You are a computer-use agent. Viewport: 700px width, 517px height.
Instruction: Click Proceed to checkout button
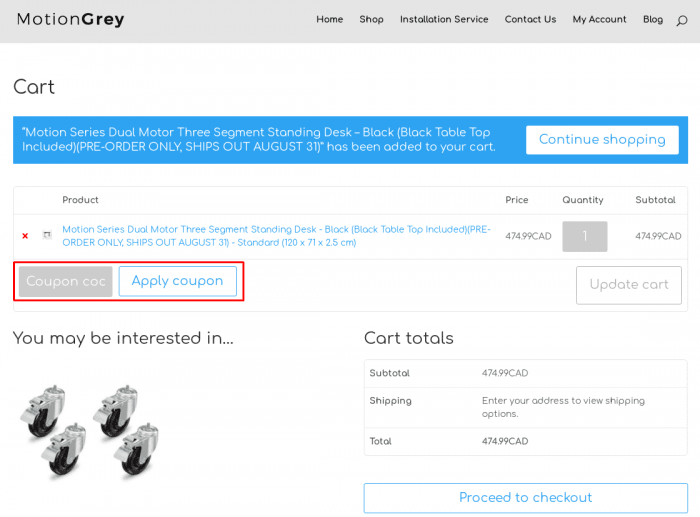(x=525, y=497)
